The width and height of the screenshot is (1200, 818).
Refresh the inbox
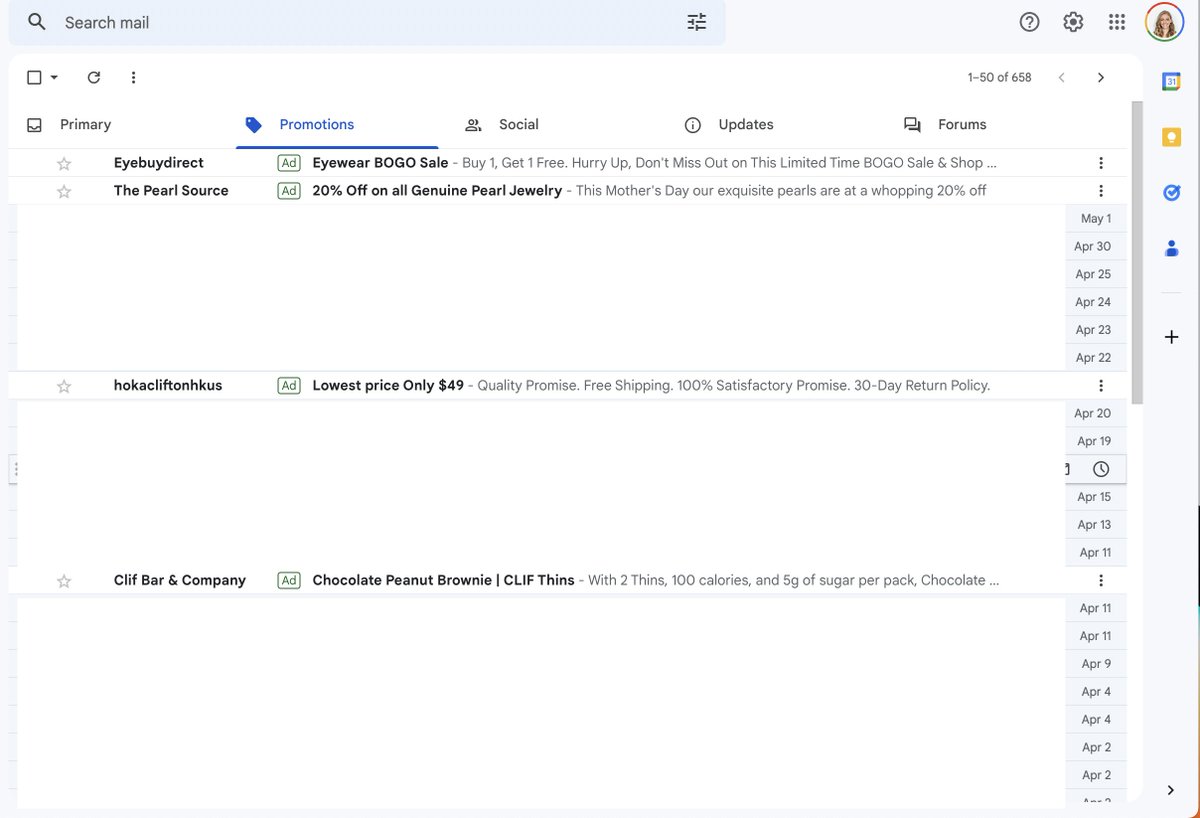[94, 77]
